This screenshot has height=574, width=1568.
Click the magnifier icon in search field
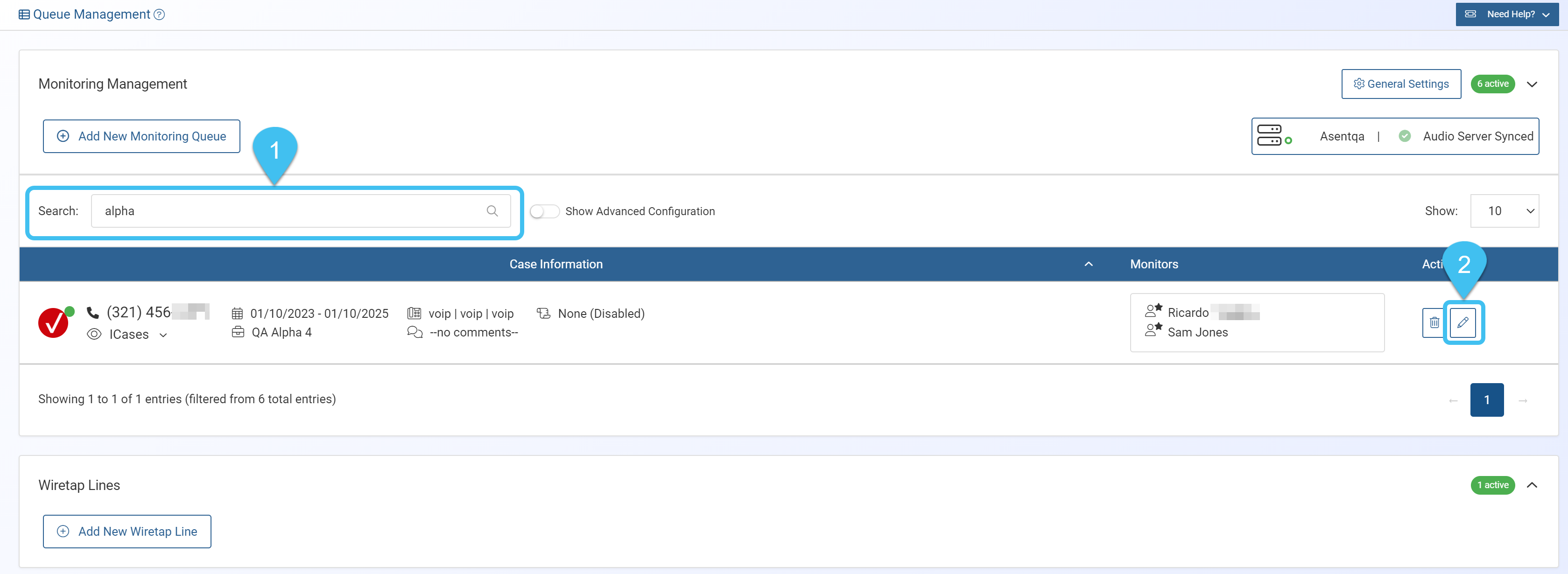[x=492, y=211]
